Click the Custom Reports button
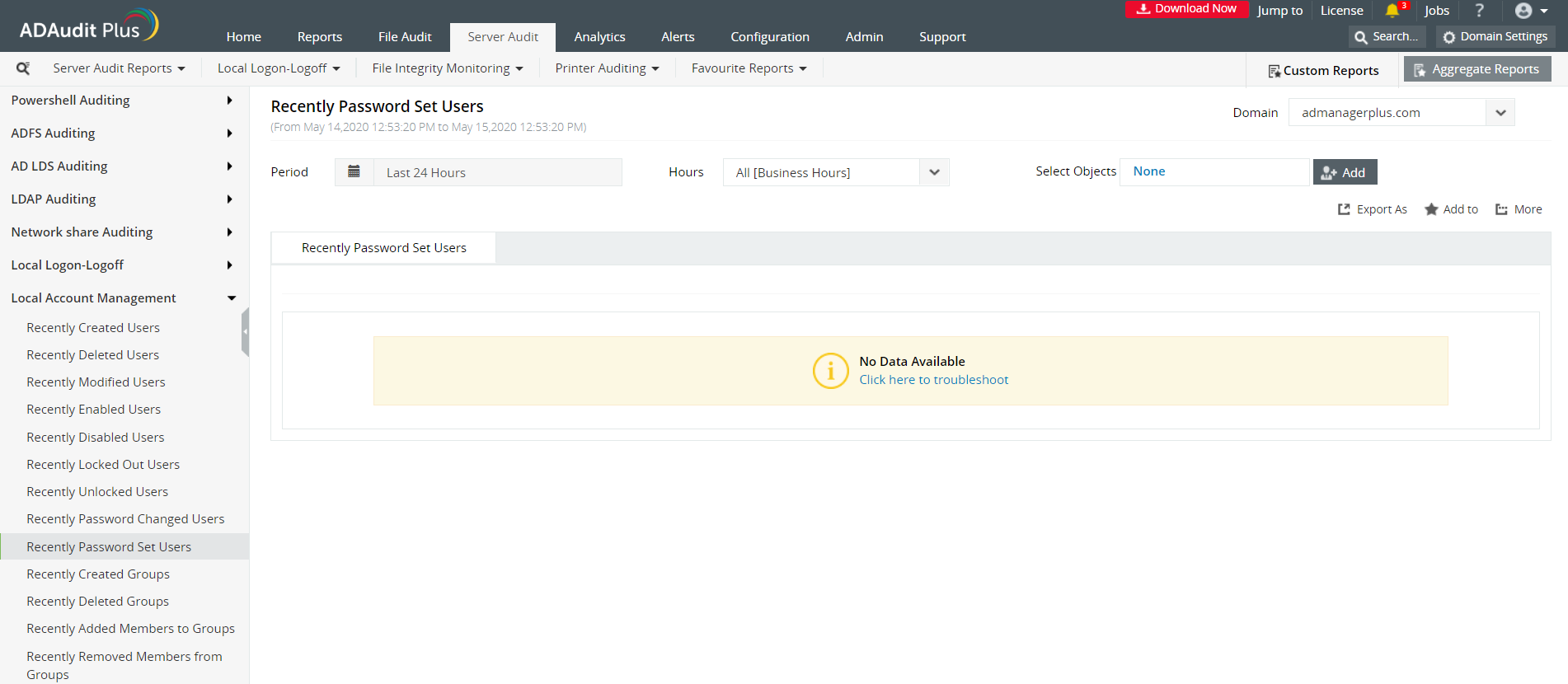 [1323, 71]
